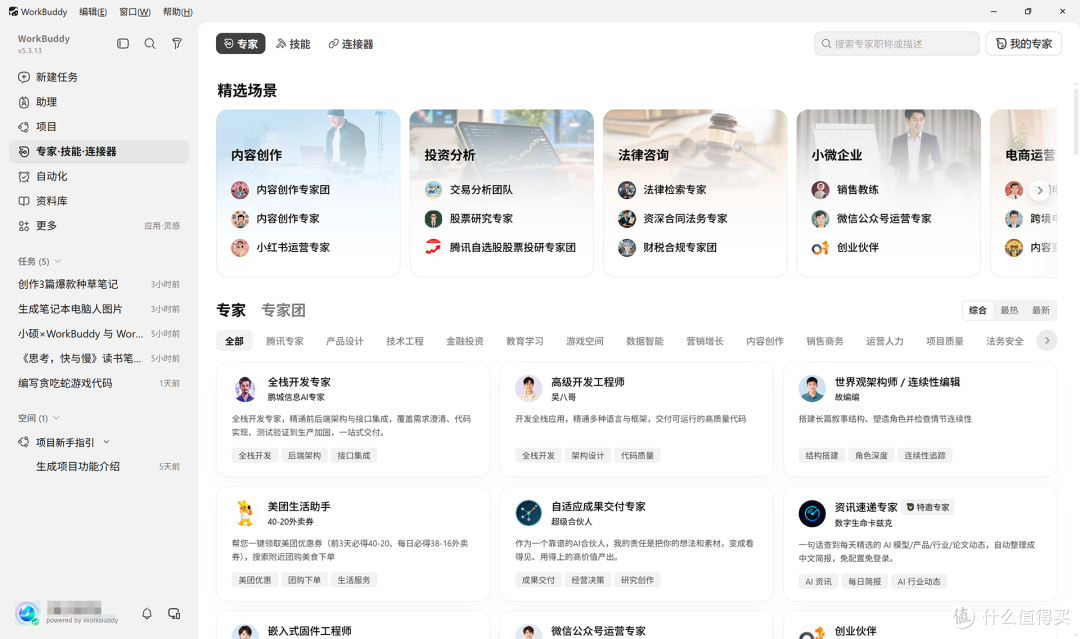Open 内容创作专家团 avatar in 内容创作 card
This screenshot has width=1080, height=639.
240,189
